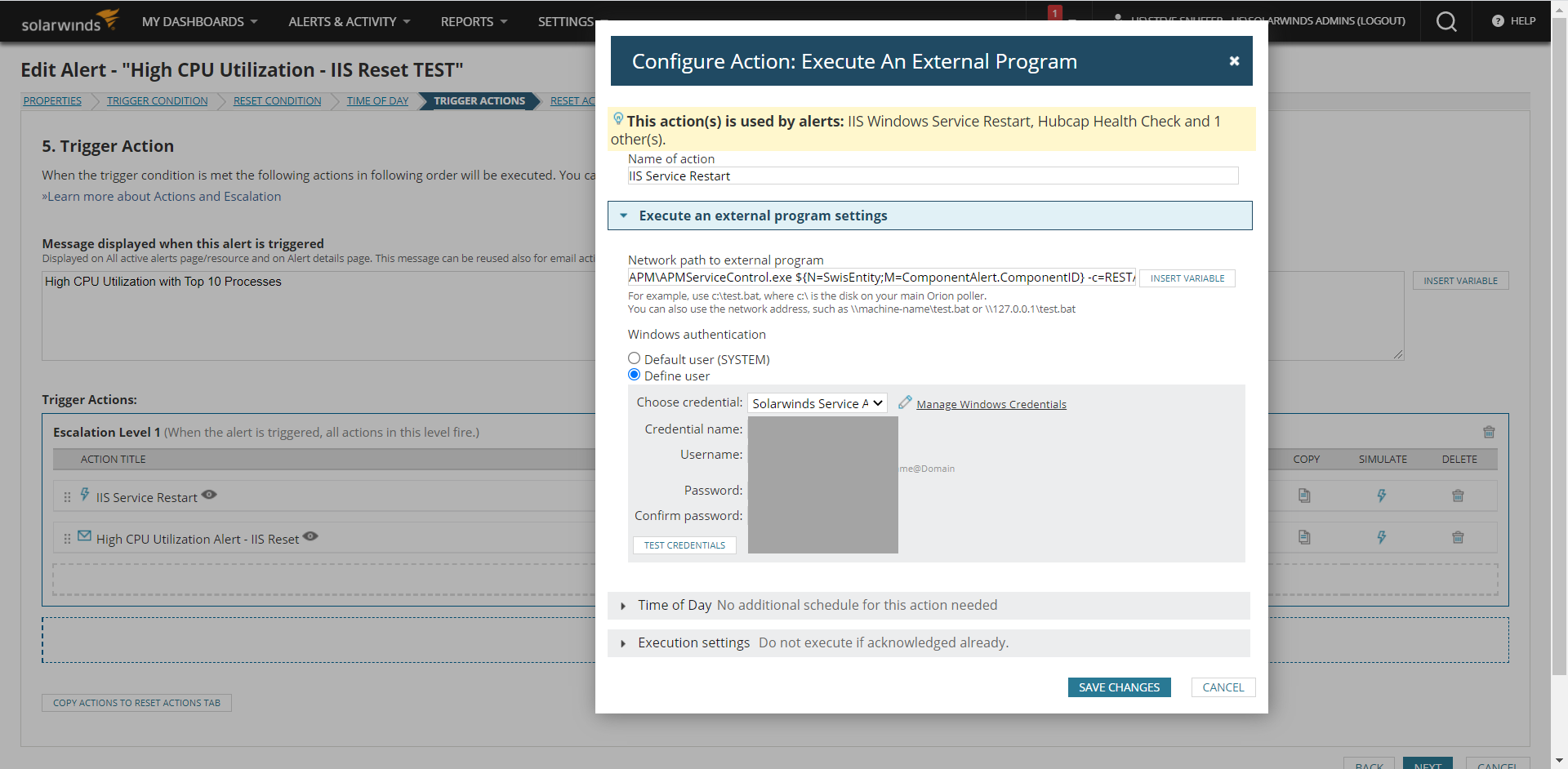Image resolution: width=1568 pixels, height=769 pixels.
Task: Click the Name of action input field
Action: tap(933, 176)
